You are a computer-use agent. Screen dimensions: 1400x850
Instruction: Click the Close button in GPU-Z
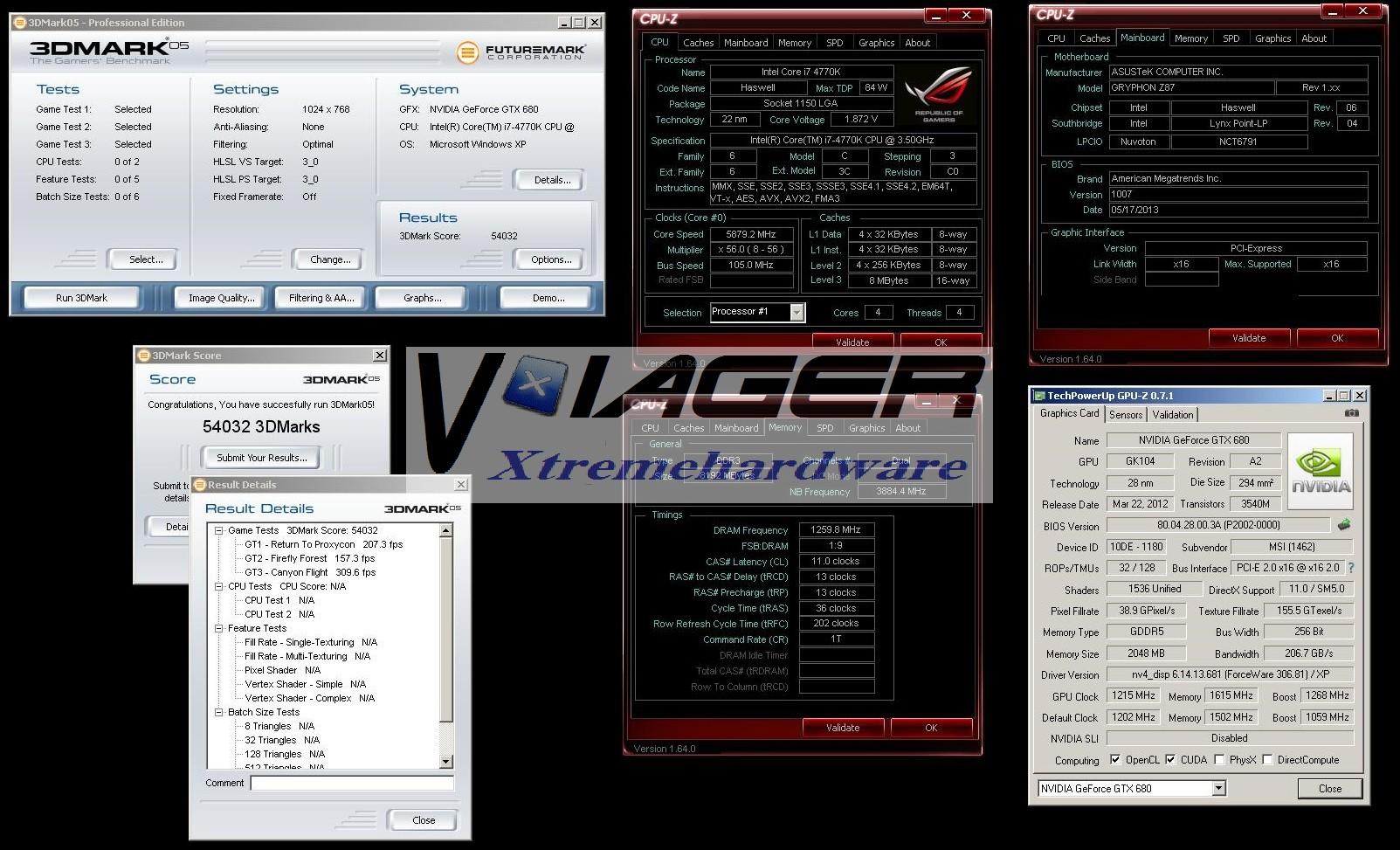click(x=1329, y=788)
